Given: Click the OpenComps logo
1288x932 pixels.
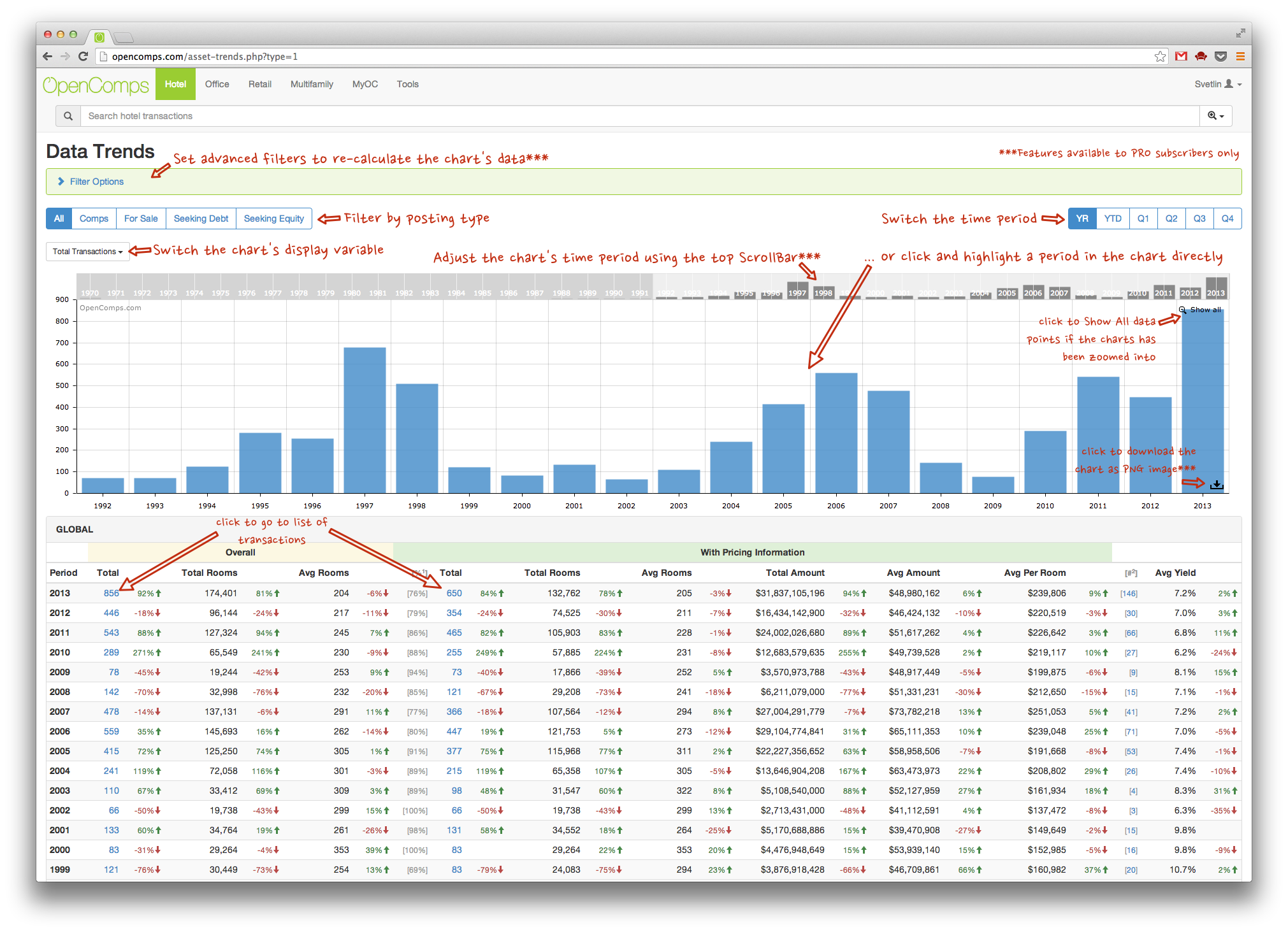Looking at the screenshot, I should click(x=96, y=83).
